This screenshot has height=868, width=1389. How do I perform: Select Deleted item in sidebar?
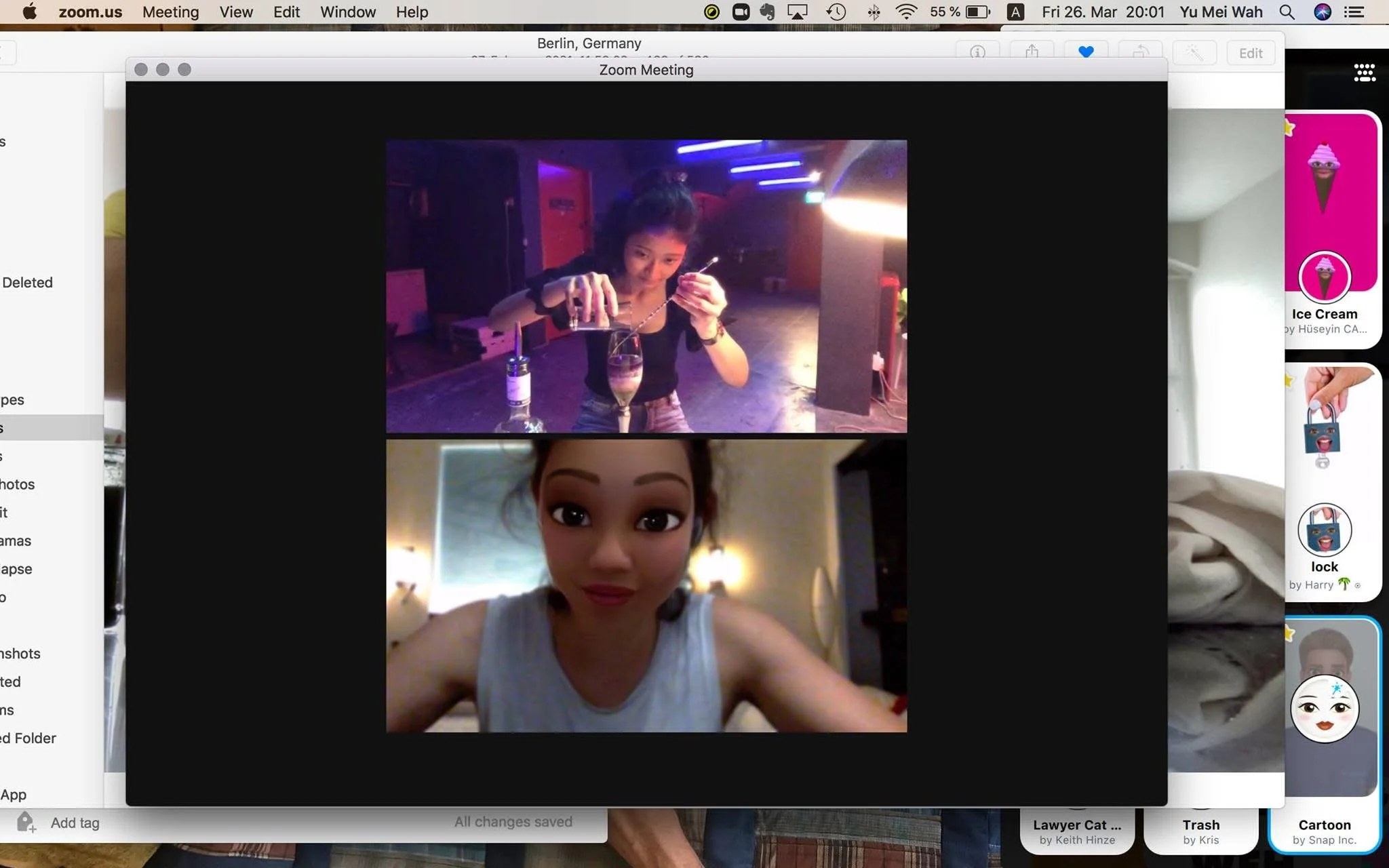click(27, 282)
